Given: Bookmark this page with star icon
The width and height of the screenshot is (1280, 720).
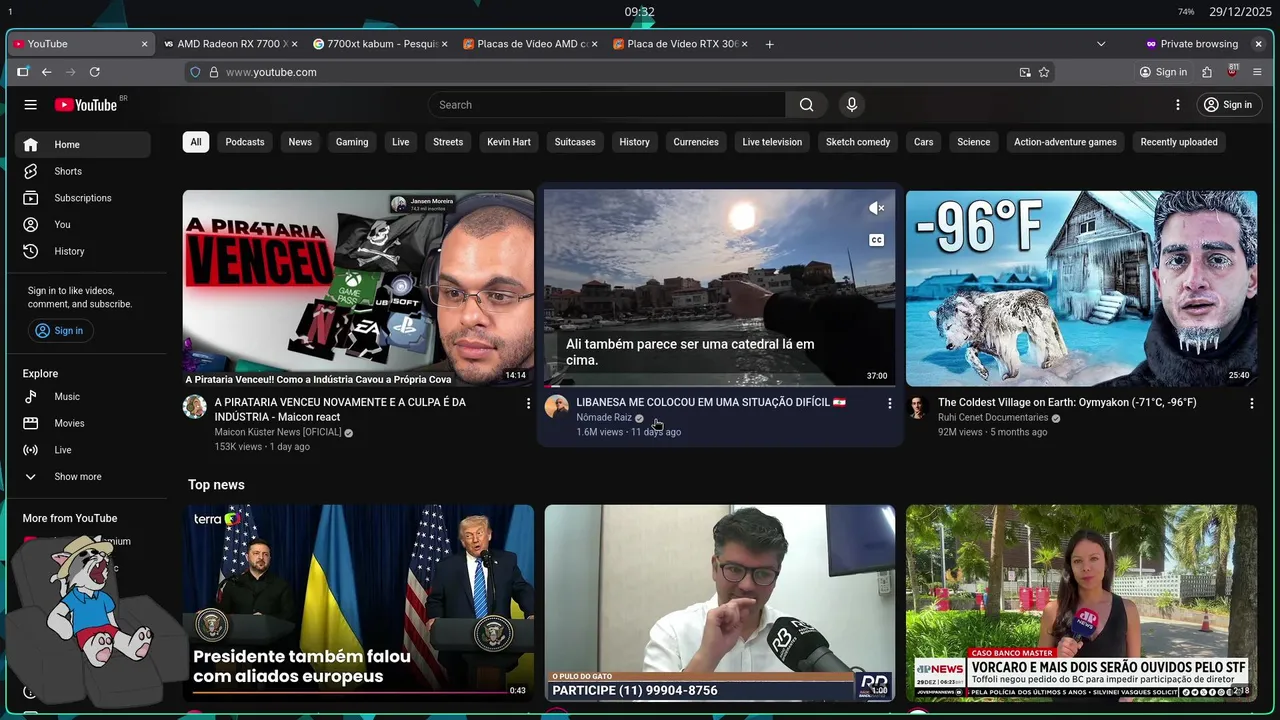Looking at the screenshot, I should click(x=1044, y=72).
